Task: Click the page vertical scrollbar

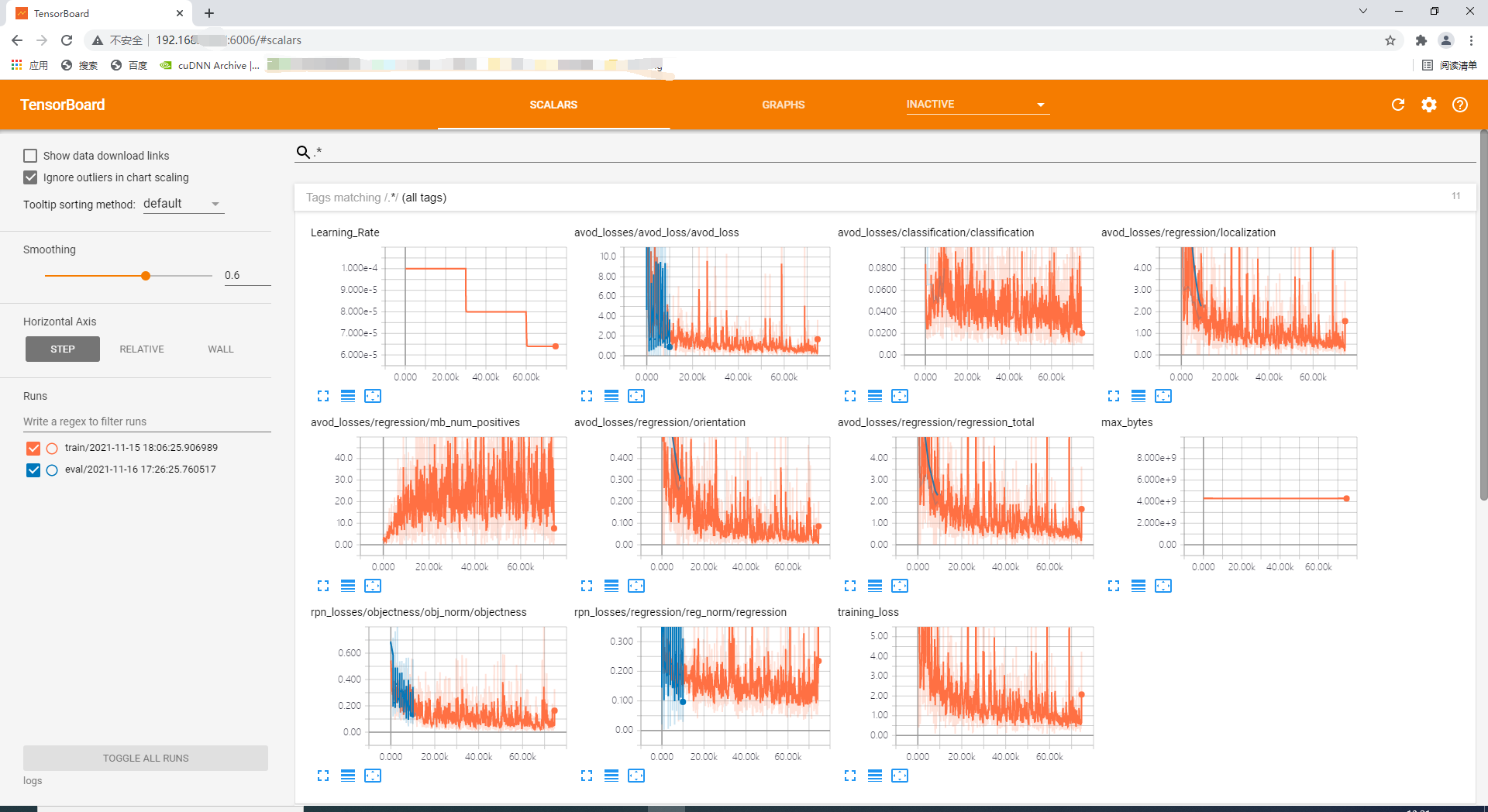Action: click(x=1483, y=314)
